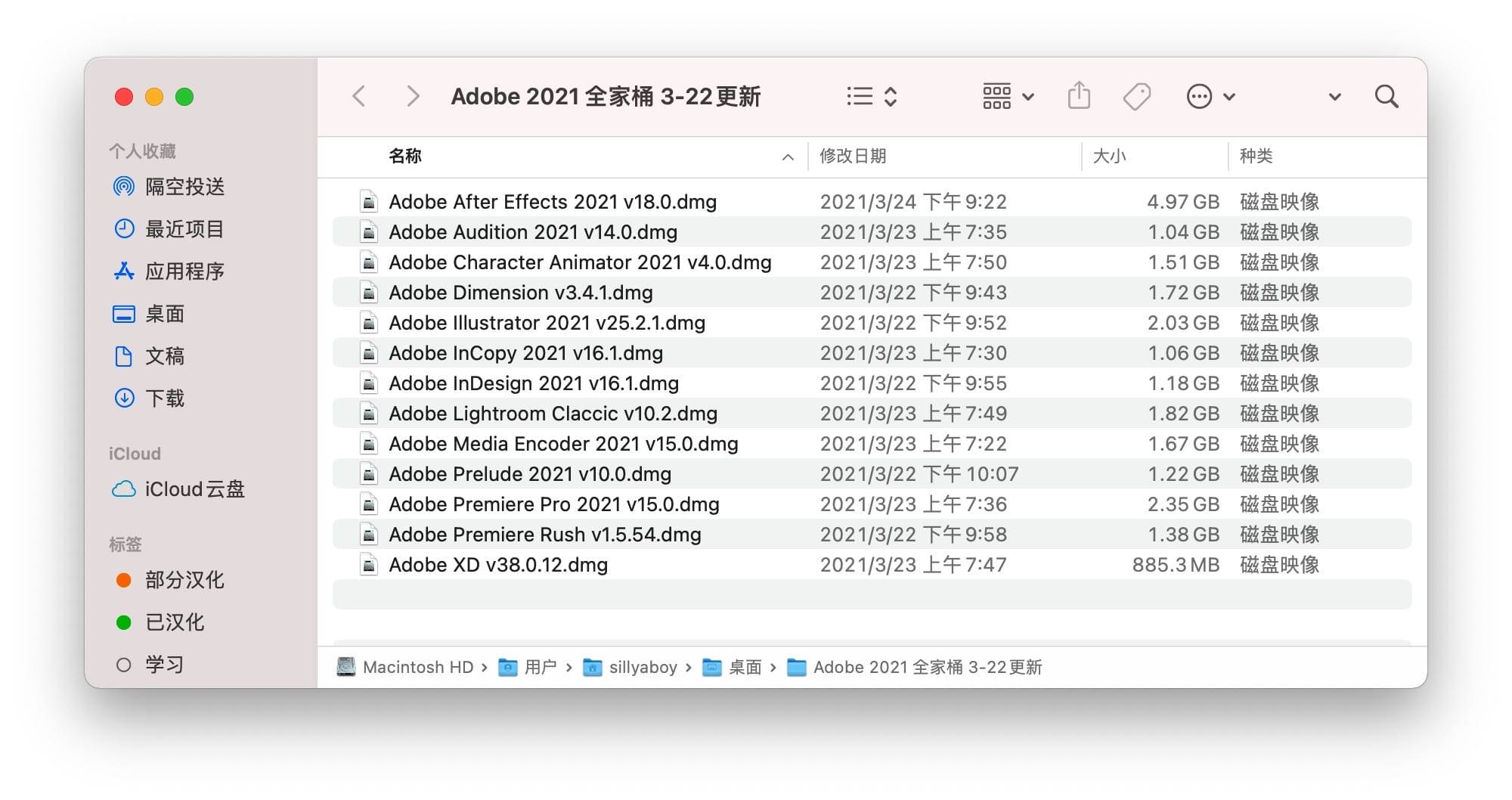The image size is (1512, 800).
Task: Click the forward navigation arrow
Action: 412,97
